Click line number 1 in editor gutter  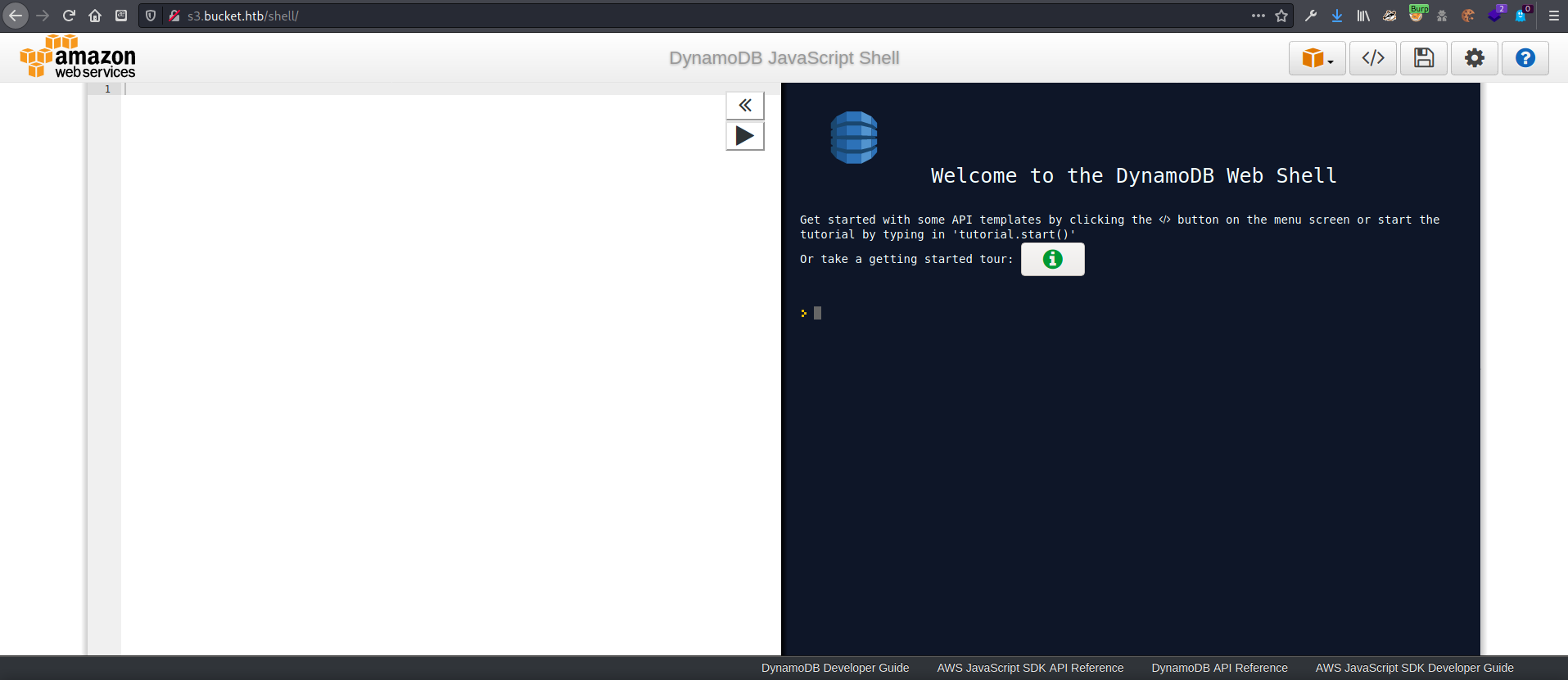(107, 88)
